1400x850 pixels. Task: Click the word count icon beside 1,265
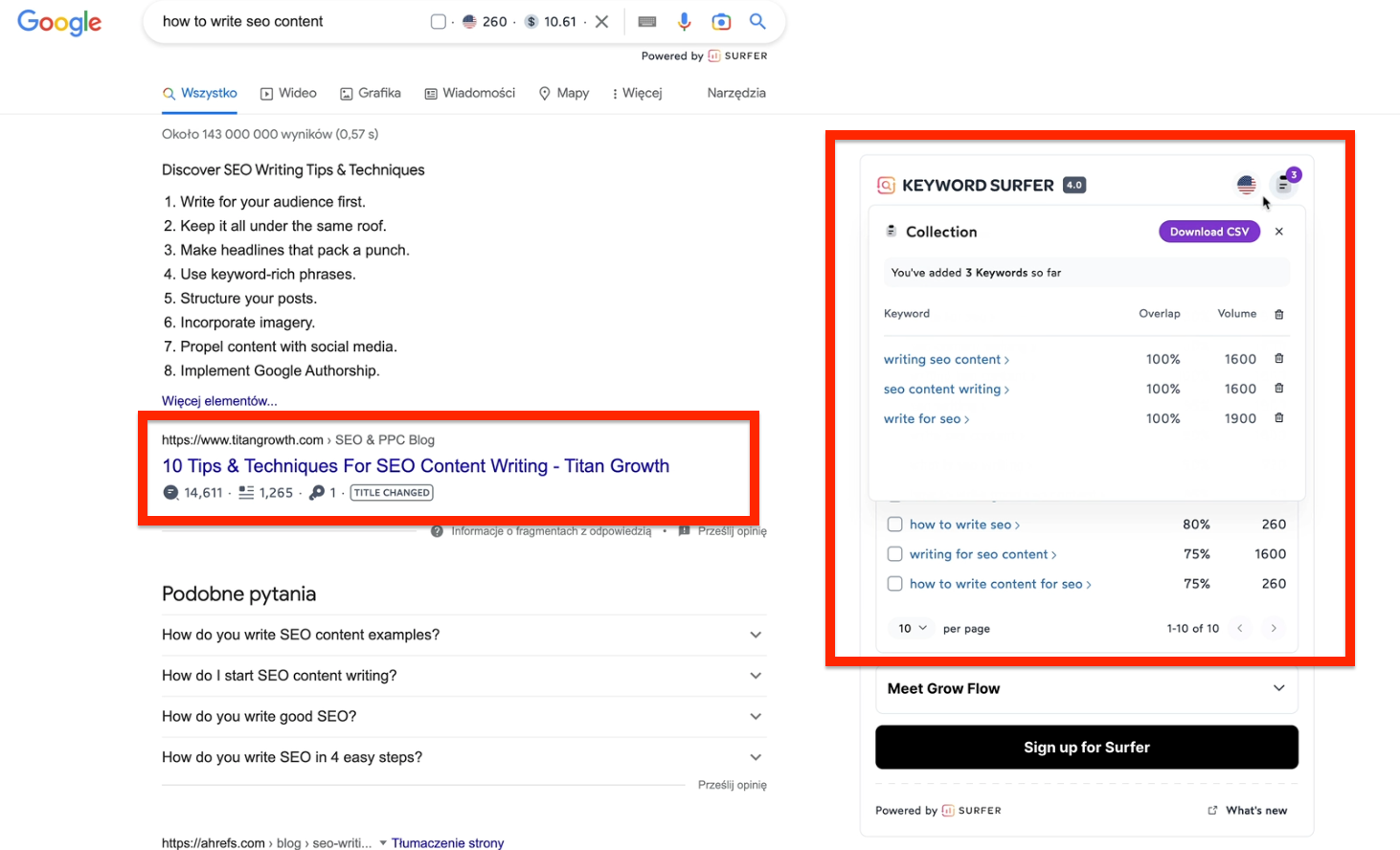246,493
